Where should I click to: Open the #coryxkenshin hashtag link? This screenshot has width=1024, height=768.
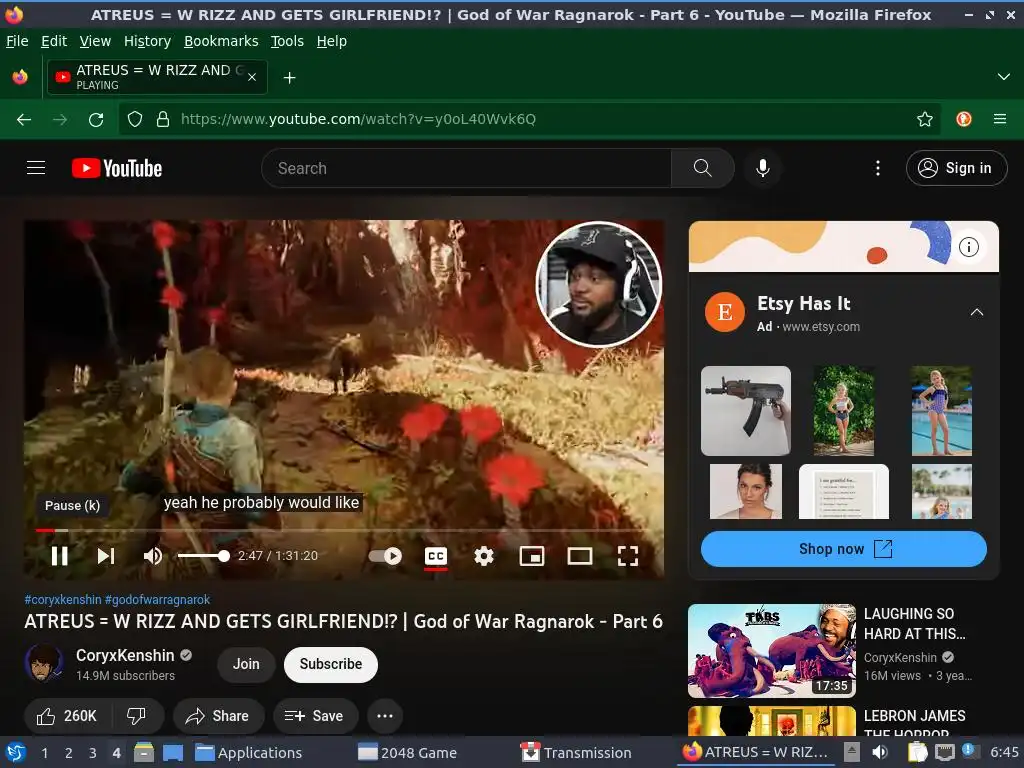[63, 600]
